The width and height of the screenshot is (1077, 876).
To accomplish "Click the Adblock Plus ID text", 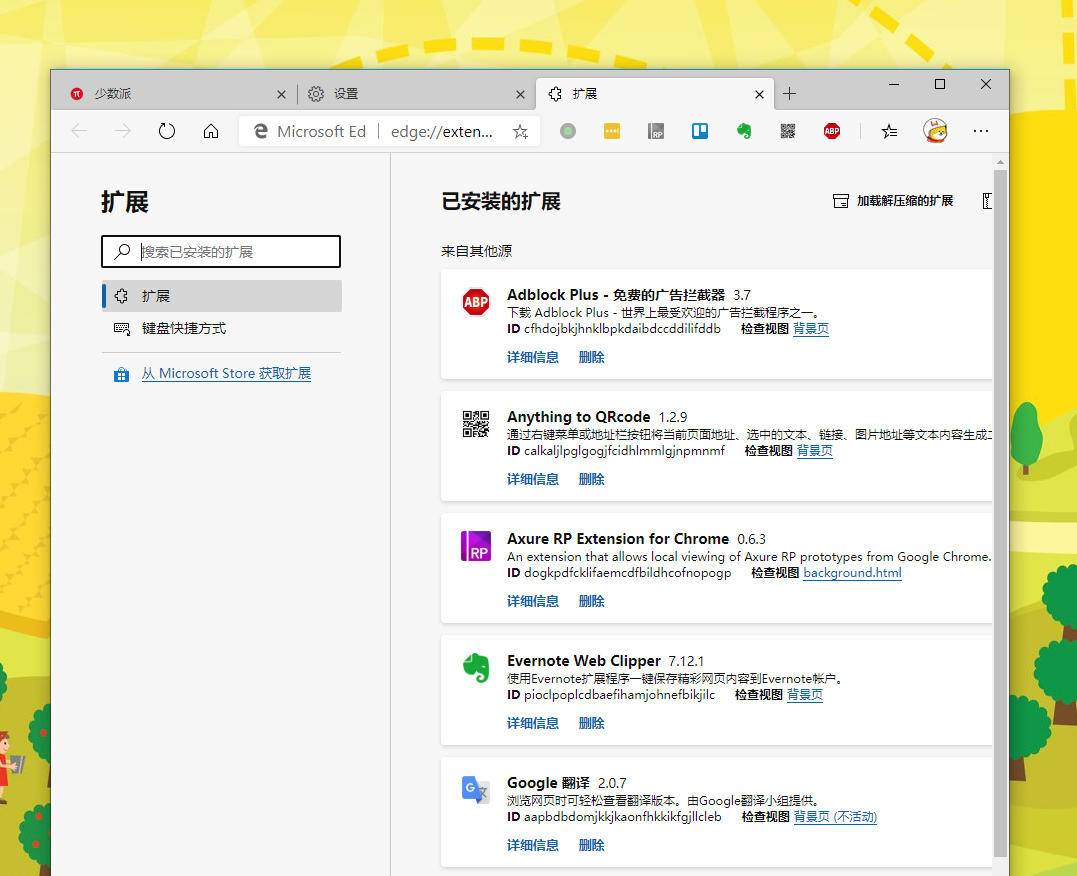I will click(x=614, y=329).
